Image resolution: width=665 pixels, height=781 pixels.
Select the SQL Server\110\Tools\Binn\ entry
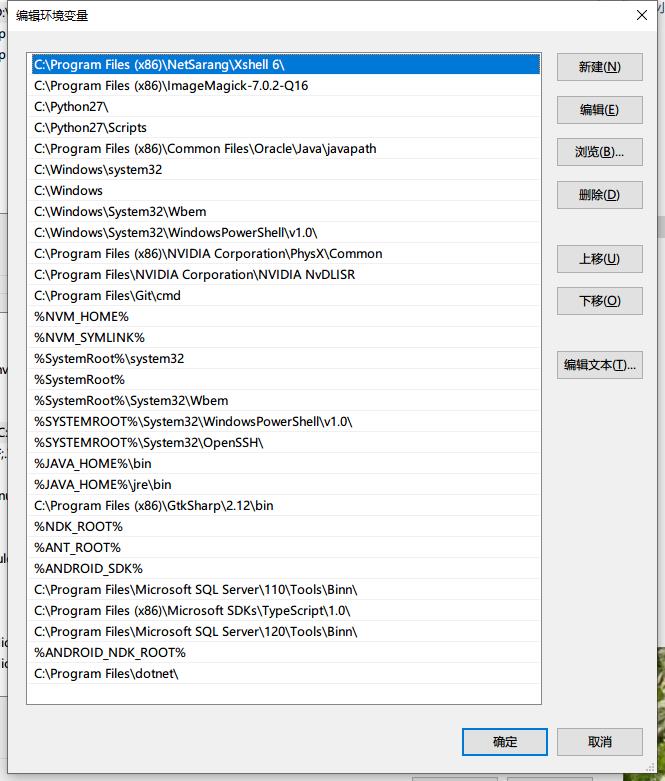click(x=285, y=590)
